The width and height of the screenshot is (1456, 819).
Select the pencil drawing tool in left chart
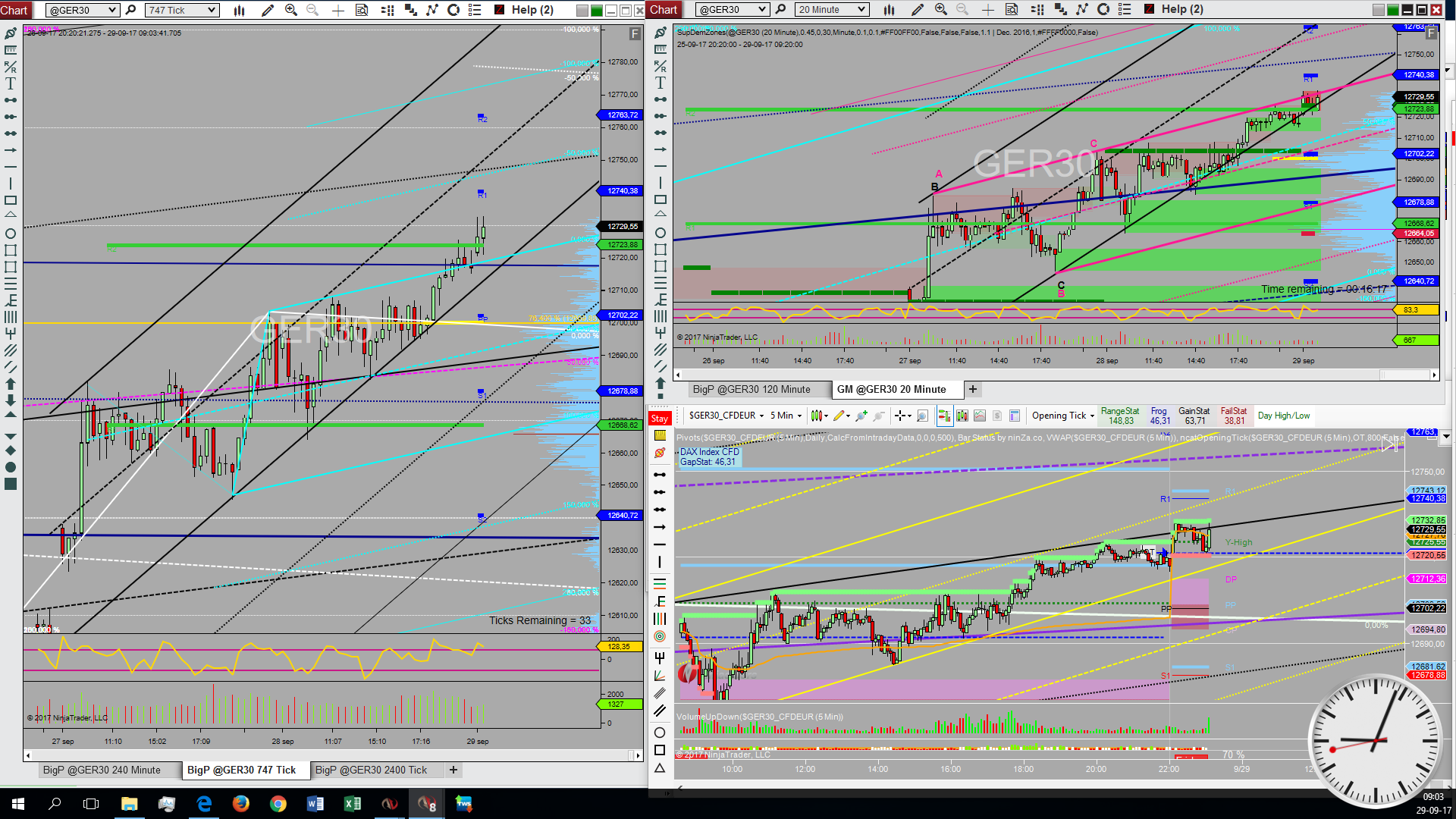click(x=267, y=10)
